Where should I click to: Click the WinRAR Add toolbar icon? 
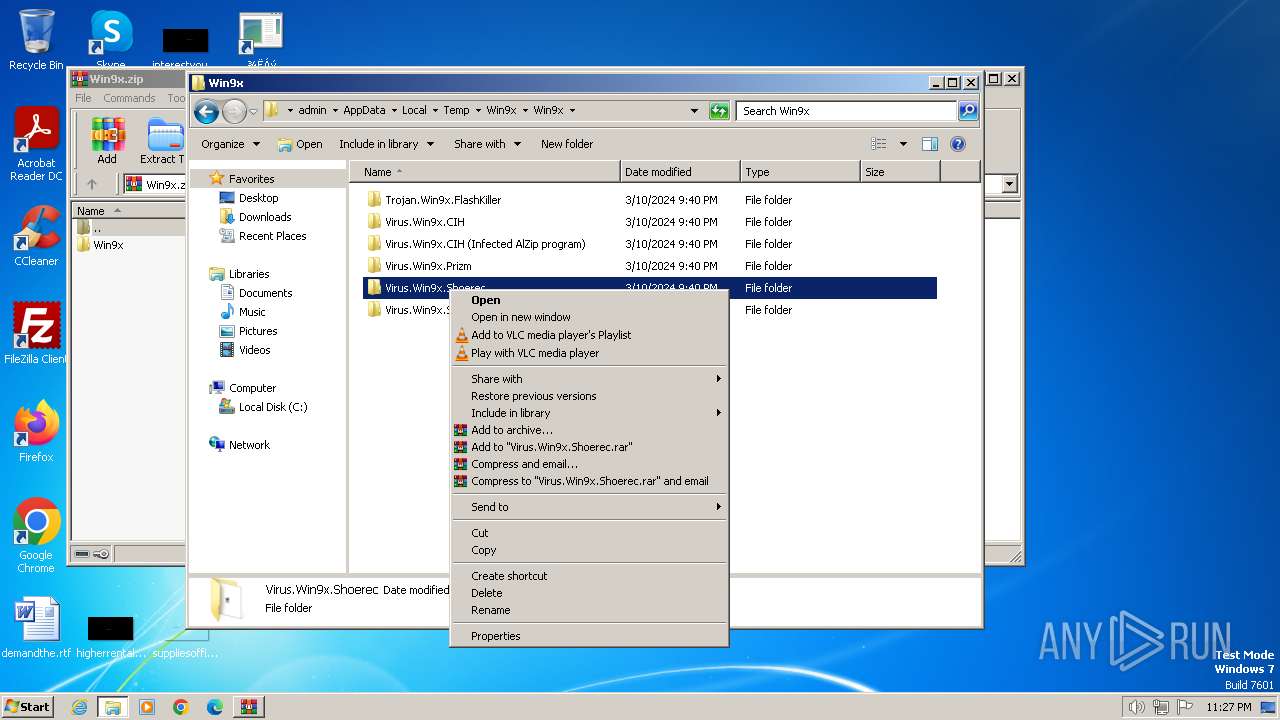pos(107,141)
